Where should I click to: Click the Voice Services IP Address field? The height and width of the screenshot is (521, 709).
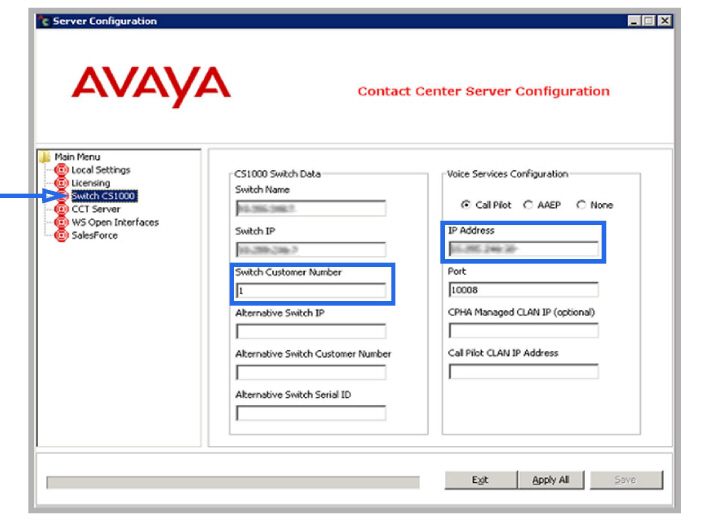coord(524,249)
